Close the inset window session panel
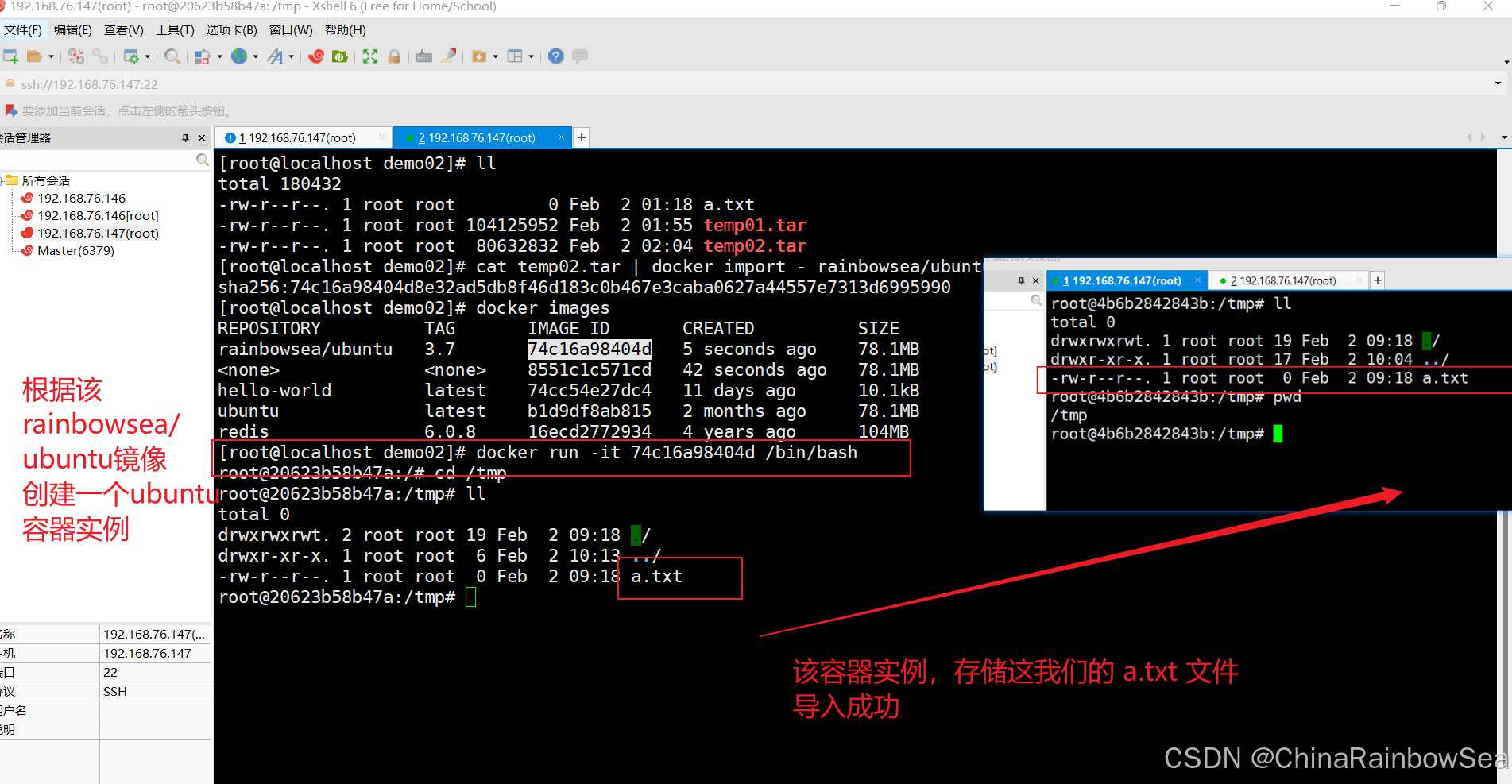Screen dimensions: 1512x784 tap(1035, 281)
